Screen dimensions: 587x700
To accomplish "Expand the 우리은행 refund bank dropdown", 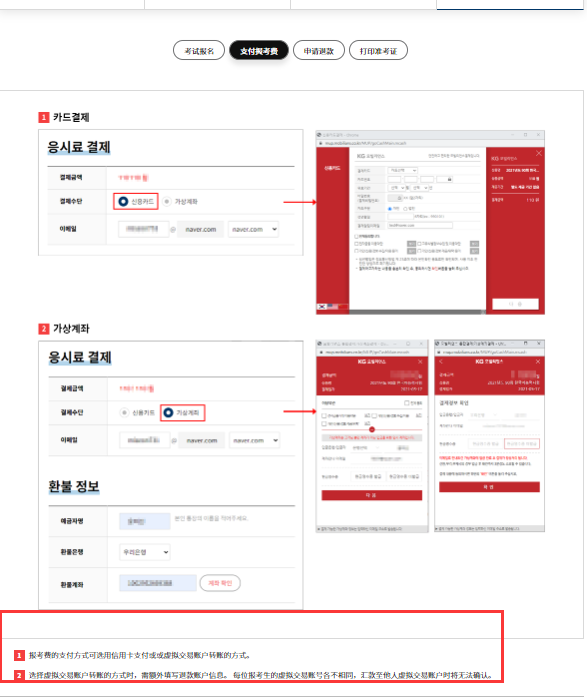I will [145, 552].
